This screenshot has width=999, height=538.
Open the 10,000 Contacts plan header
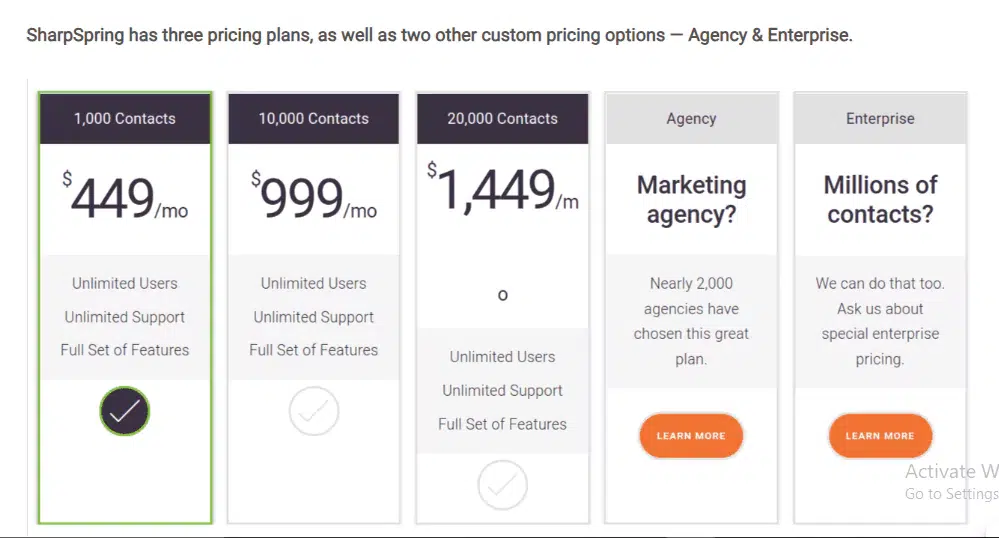tap(314, 118)
